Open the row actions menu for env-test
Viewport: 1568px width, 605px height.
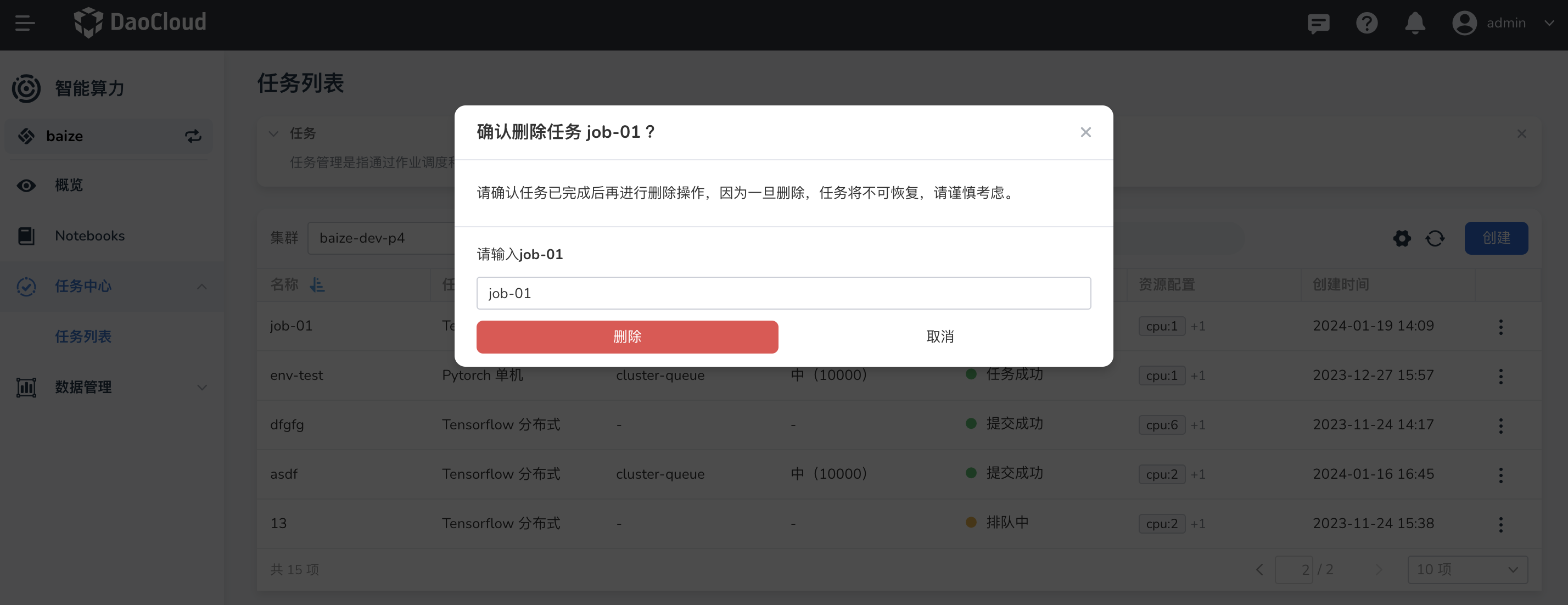tap(1502, 376)
